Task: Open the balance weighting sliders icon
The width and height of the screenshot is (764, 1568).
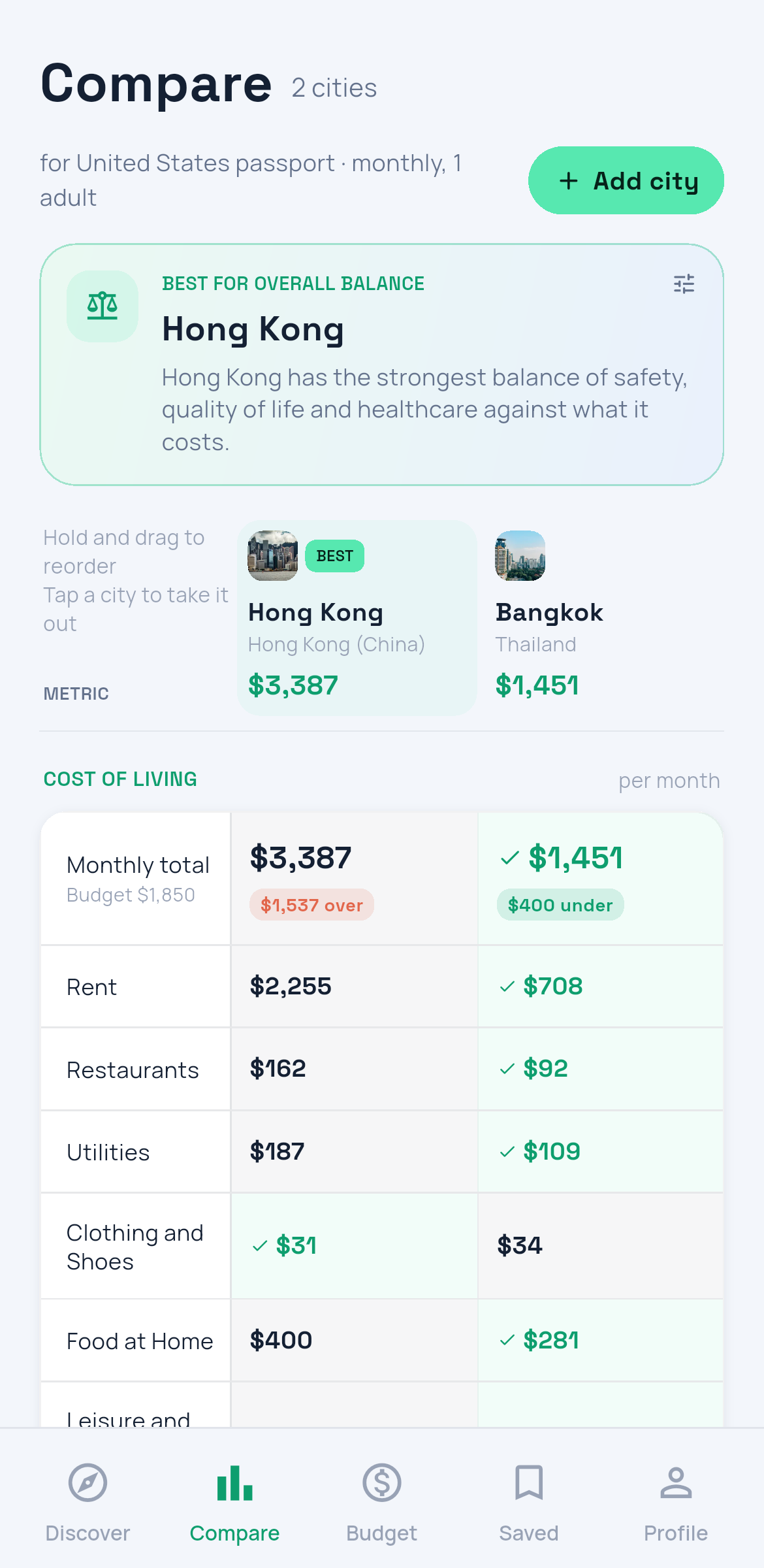Action: point(684,284)
